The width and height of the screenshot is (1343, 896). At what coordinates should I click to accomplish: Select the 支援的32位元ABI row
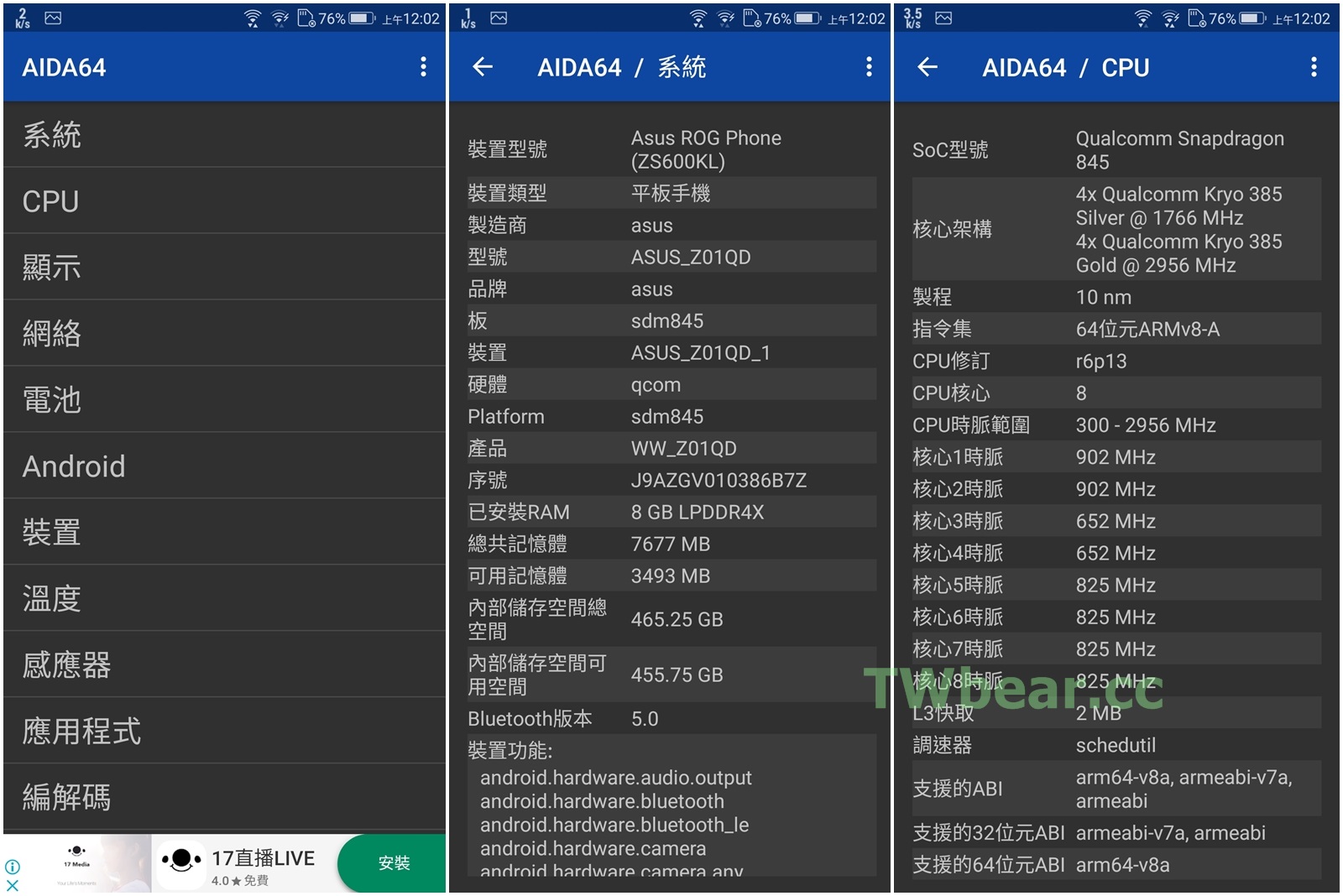pyautogui.click(x=1116, y=832)
